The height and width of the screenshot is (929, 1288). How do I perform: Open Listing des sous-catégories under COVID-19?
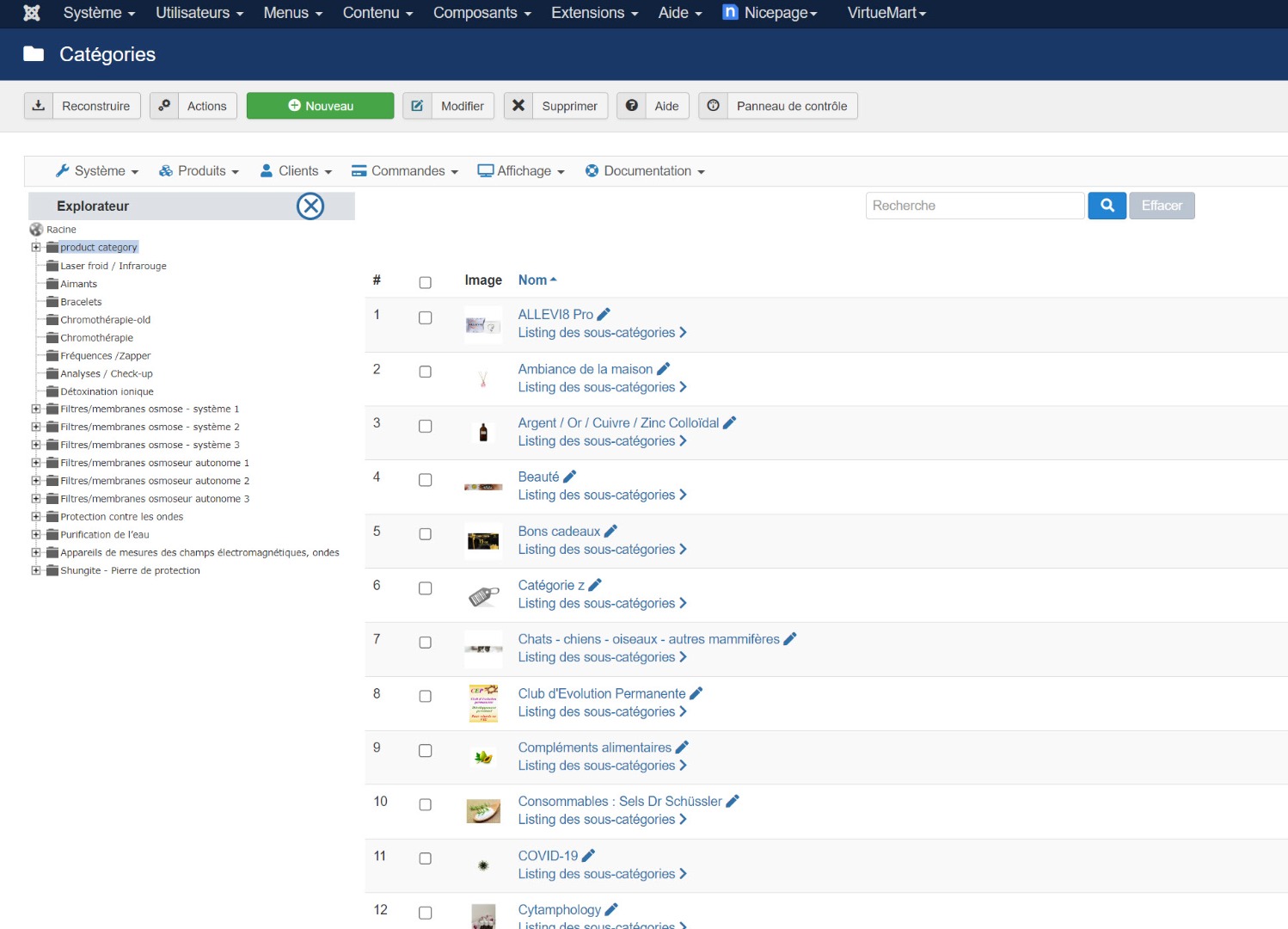602,874
